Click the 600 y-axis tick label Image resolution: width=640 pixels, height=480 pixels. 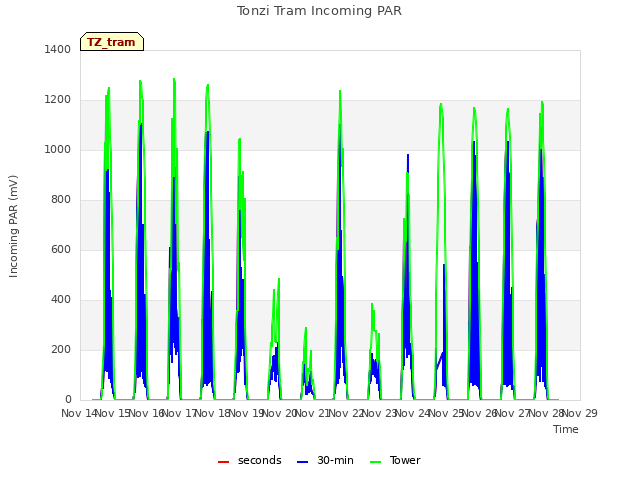[x=61, y=249]
